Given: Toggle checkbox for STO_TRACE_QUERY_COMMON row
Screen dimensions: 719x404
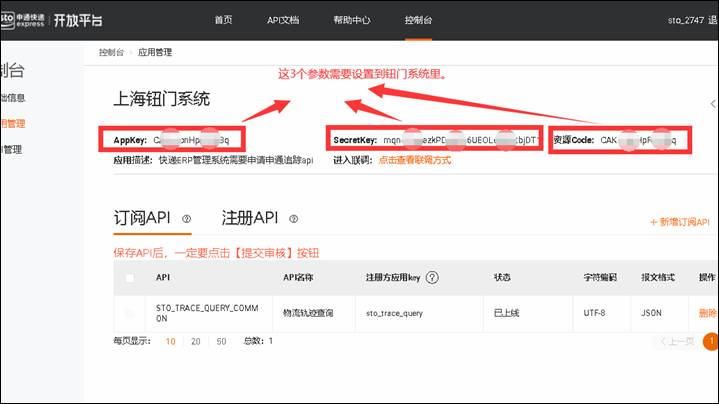Looking at the screenshot, I should 130,313.
